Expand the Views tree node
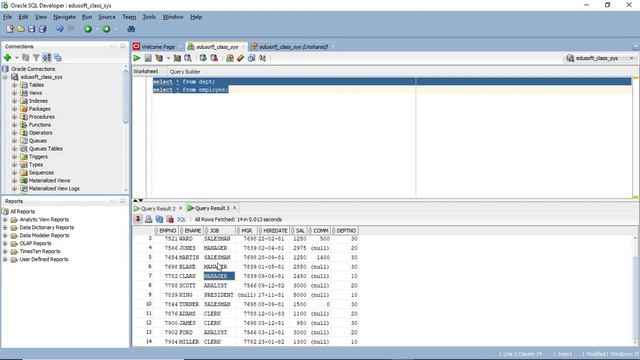Viewport: 640px width, 360px height. (15, 93)
